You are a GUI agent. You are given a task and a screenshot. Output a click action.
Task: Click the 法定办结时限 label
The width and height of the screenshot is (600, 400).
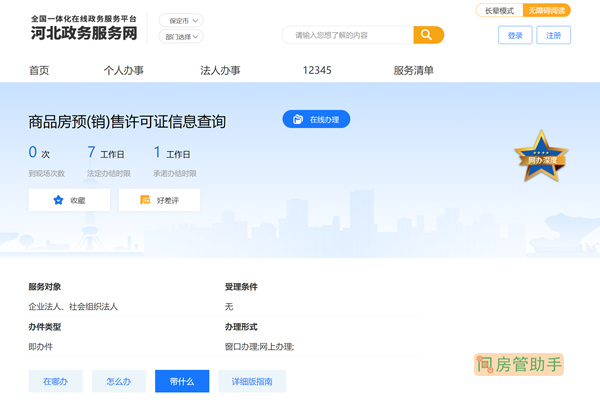(109, 173)
